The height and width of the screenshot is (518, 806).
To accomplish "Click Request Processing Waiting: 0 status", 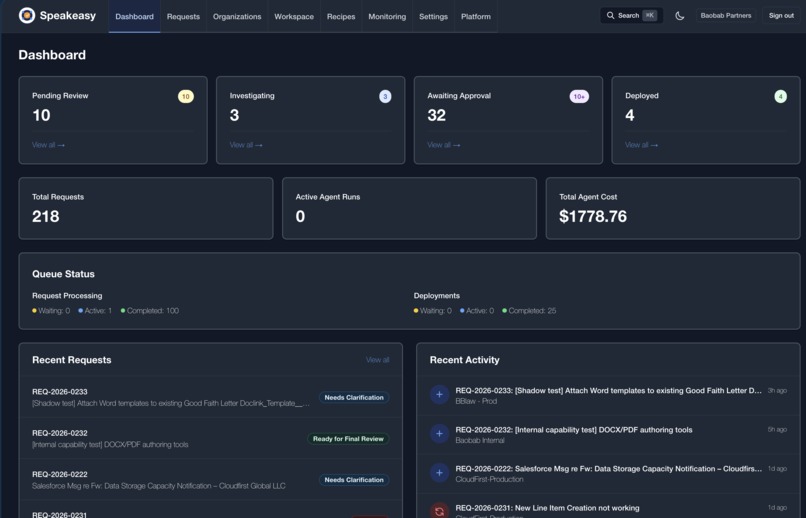I will (51, 310).
